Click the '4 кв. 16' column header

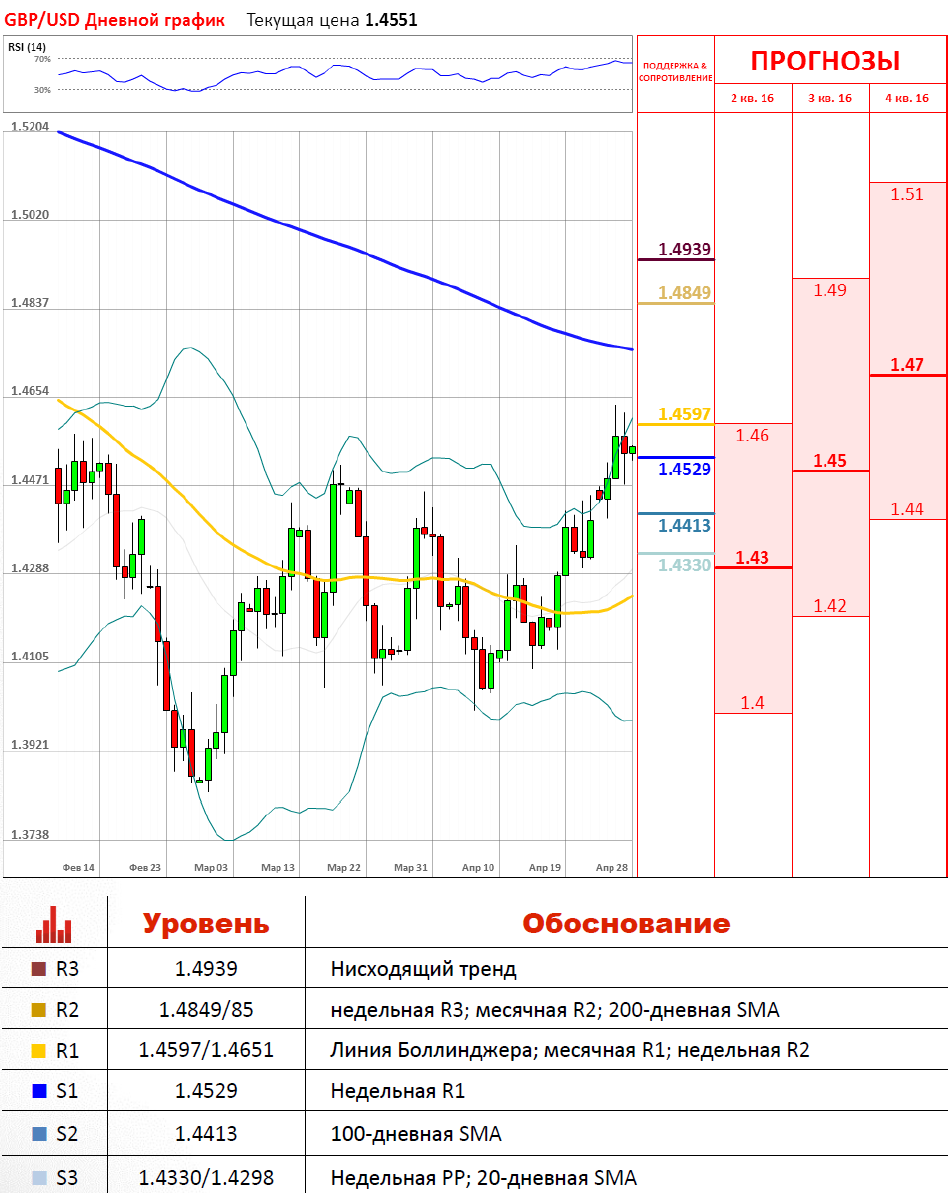[907, 98]
